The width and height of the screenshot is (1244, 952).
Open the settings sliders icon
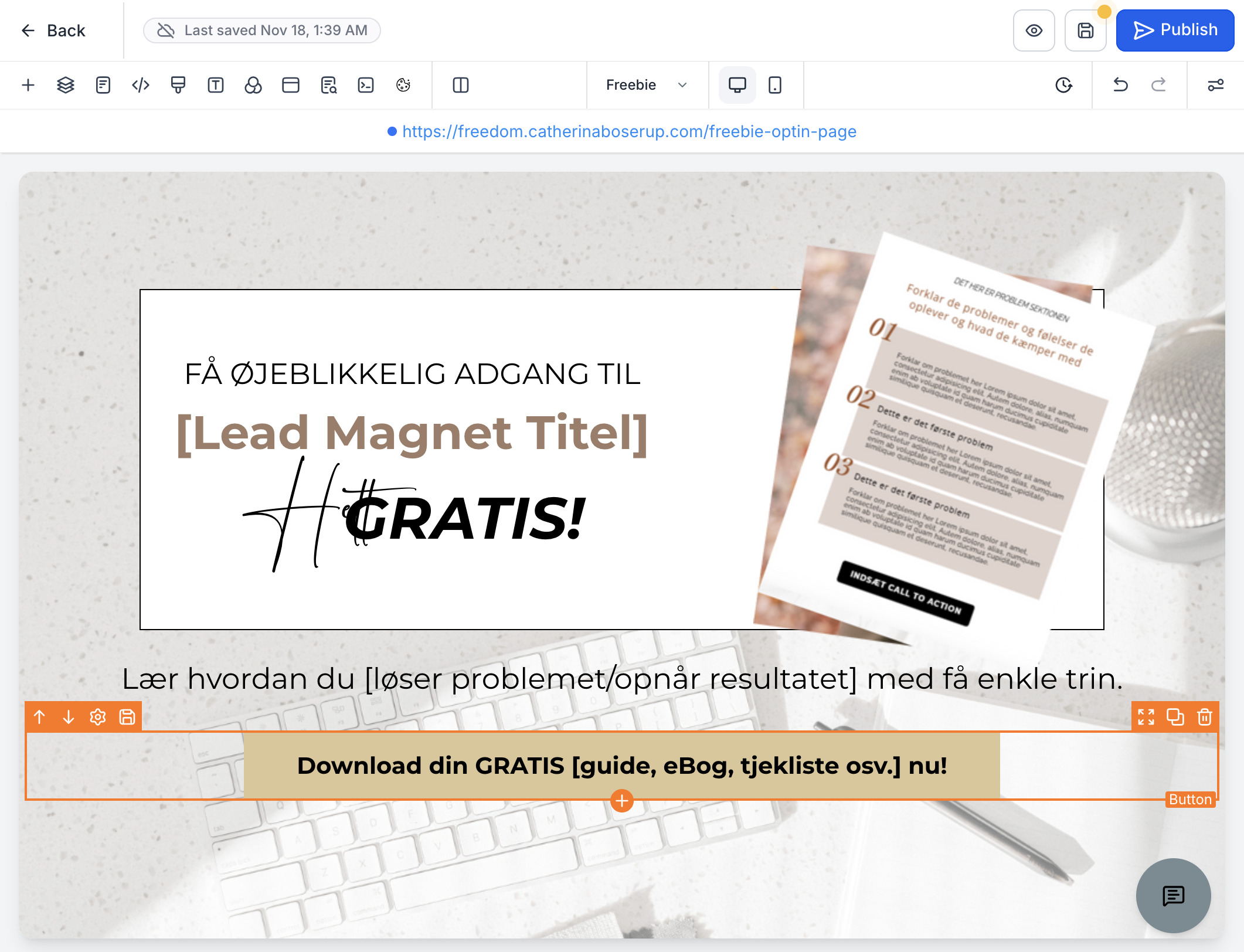point(1216,85)
